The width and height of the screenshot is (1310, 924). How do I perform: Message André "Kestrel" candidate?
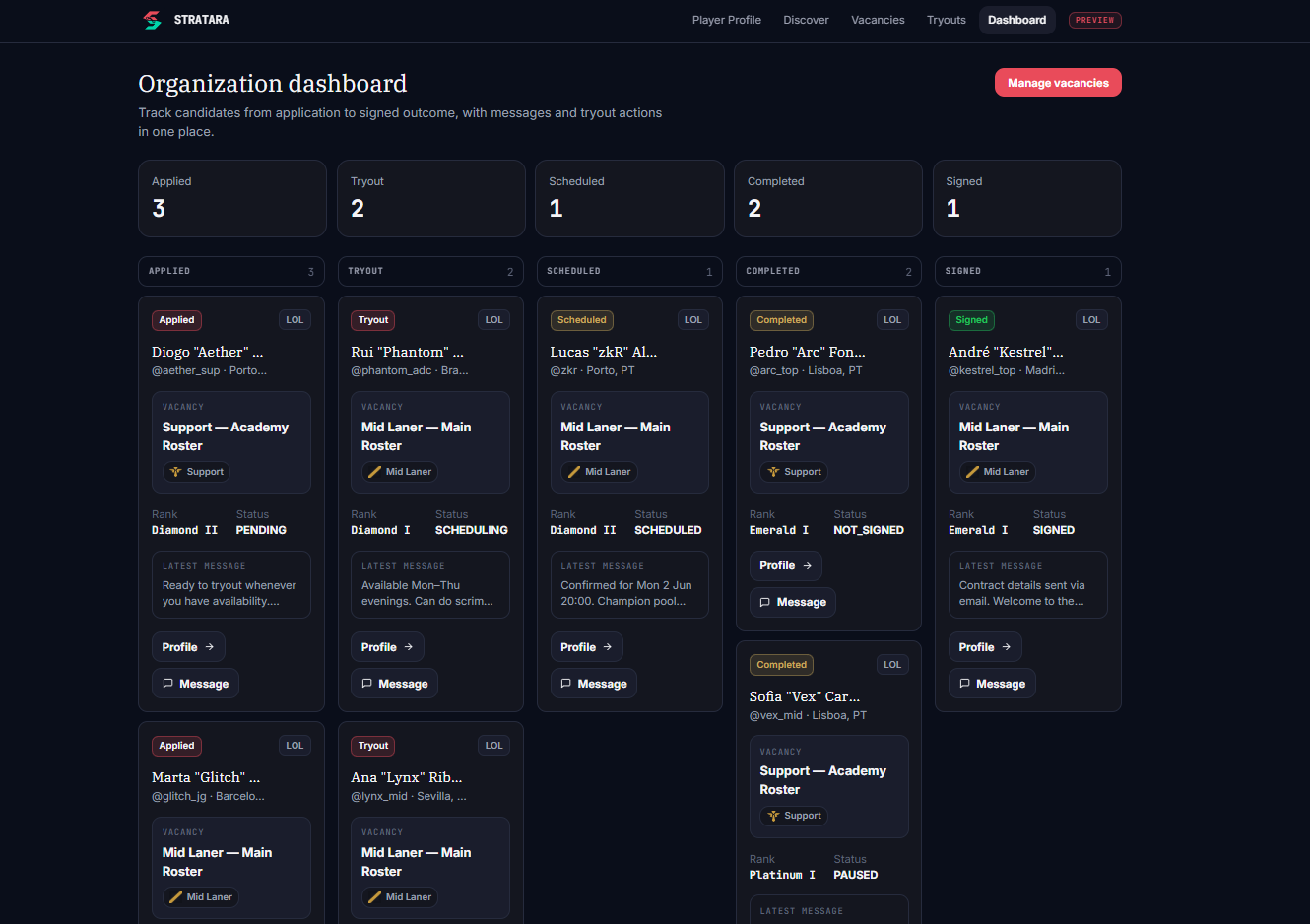point(992,684)
